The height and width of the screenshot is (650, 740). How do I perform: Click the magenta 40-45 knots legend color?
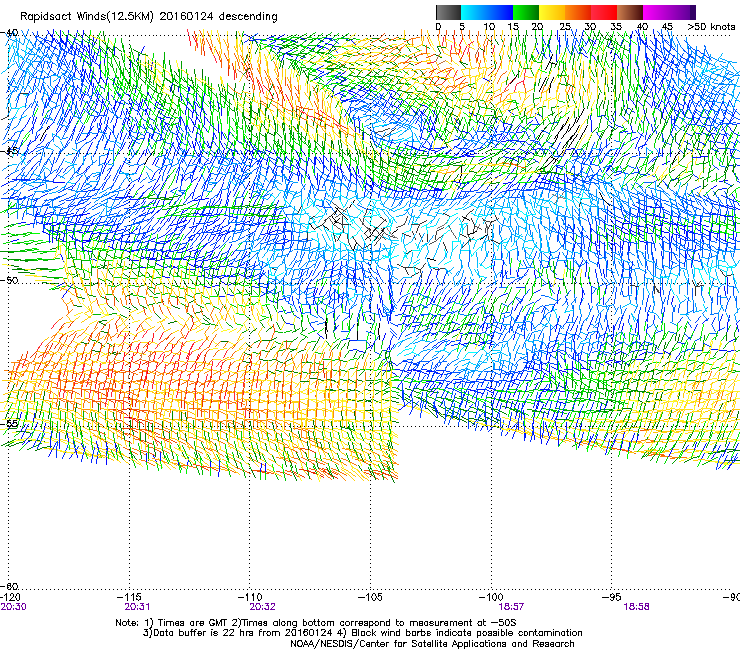[656, 12]
